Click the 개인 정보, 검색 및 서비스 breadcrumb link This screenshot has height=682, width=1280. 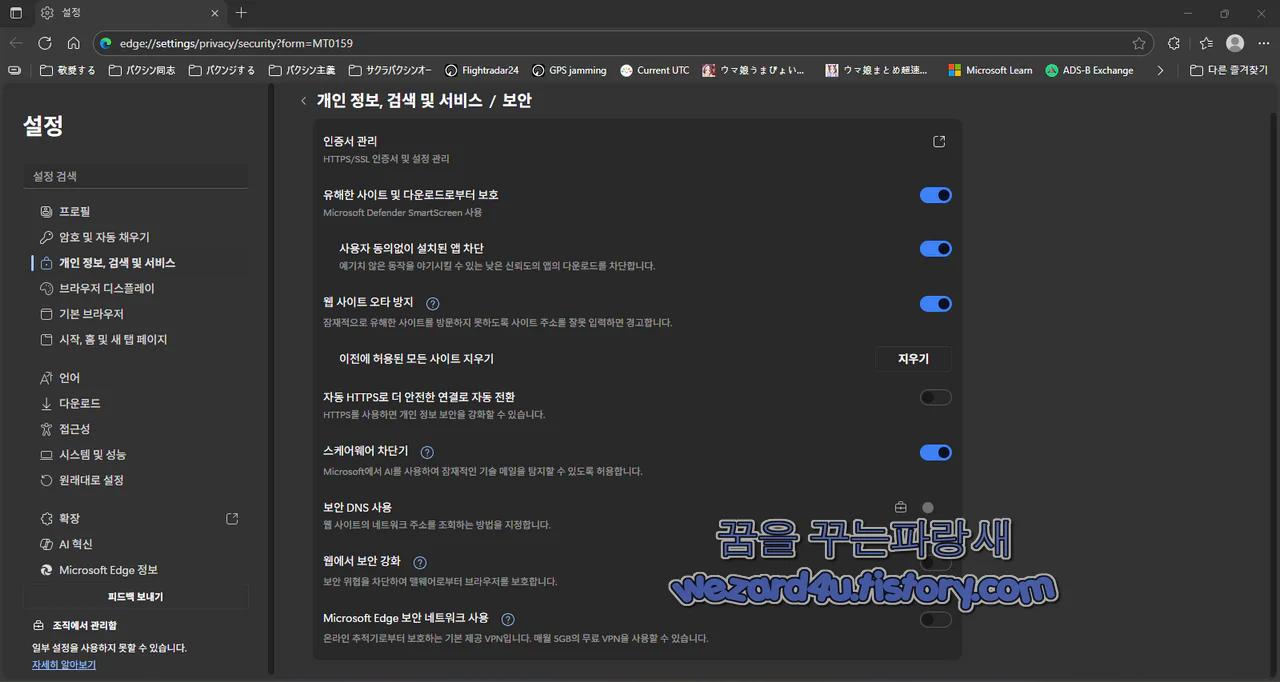(399, 101)
